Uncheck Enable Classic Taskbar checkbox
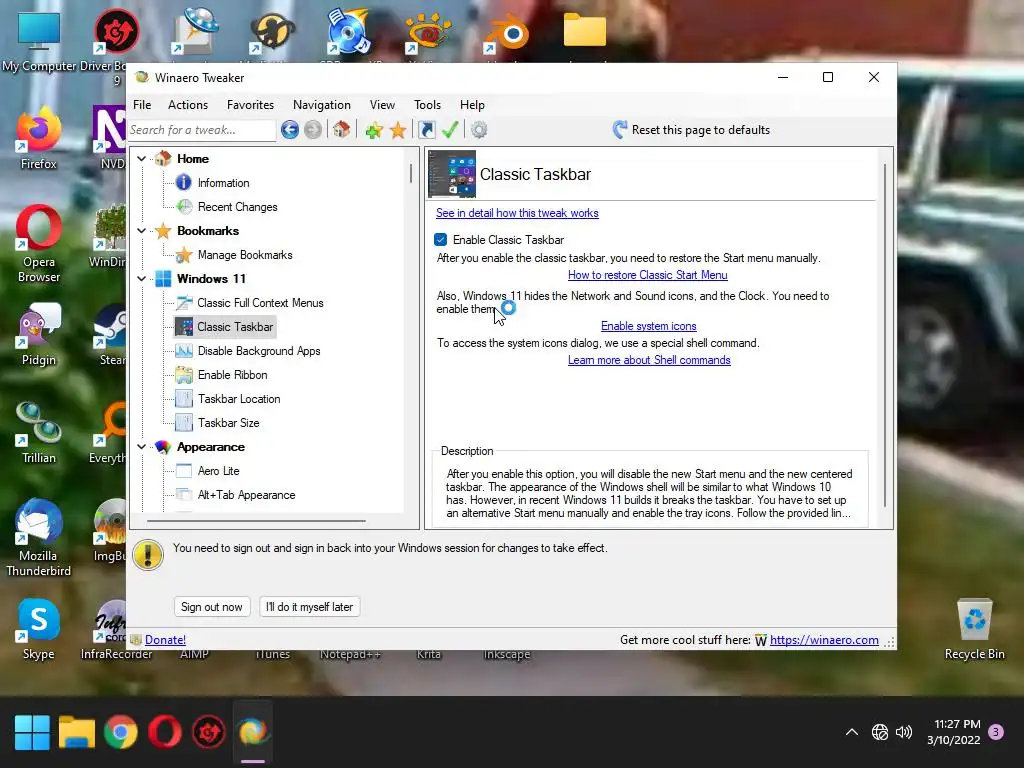Image resolution: width=1024 pixels, height=768 pixels. pyautogui.click(x=441, y=240)
